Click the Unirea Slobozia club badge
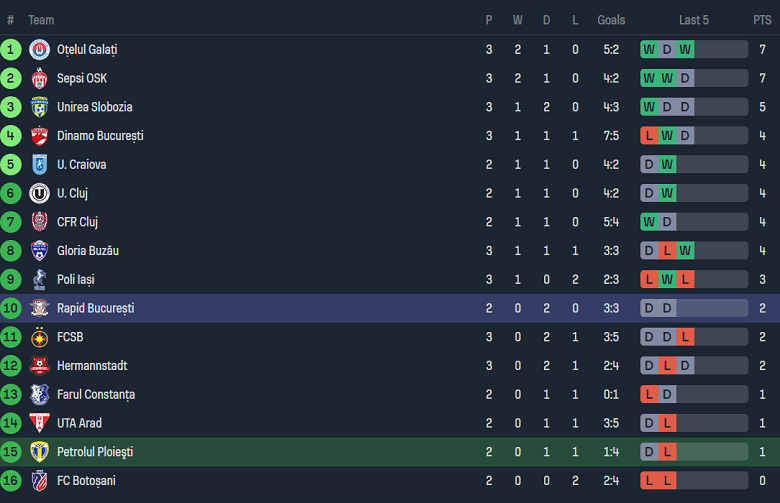 (x=39, y=107)
